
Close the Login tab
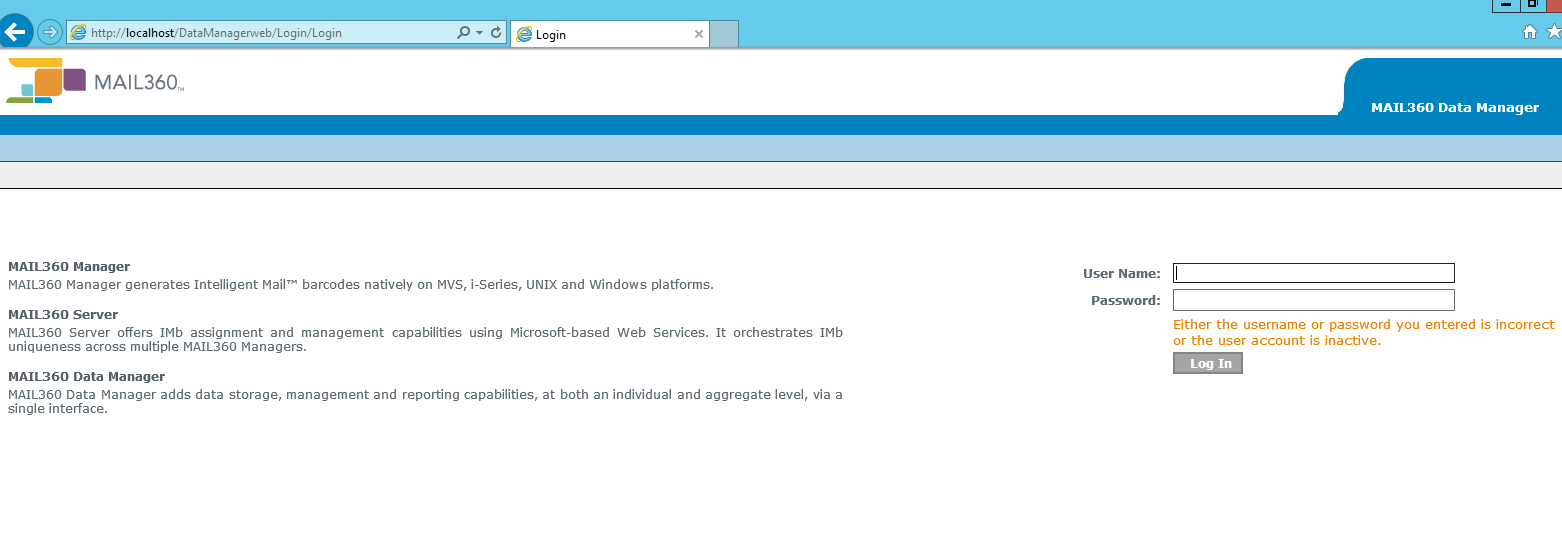pos(699,34)
